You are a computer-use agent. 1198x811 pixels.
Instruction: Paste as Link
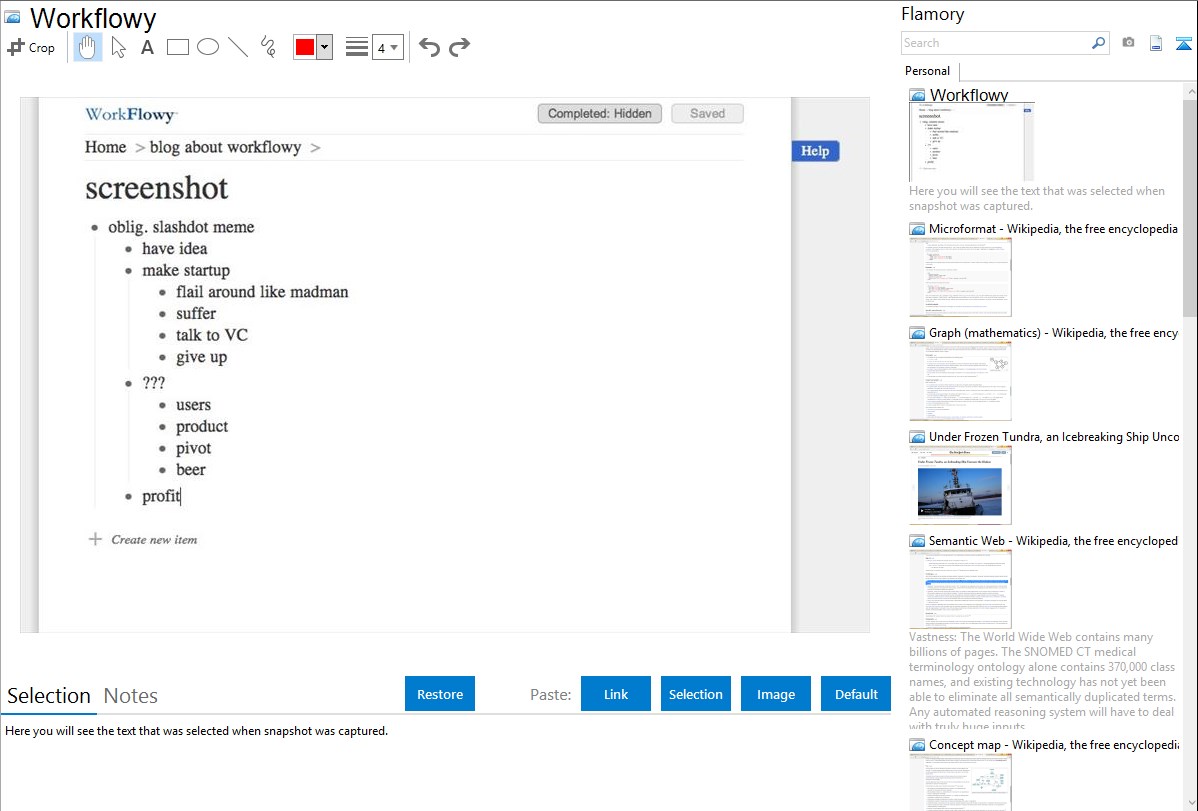(616, 694)
